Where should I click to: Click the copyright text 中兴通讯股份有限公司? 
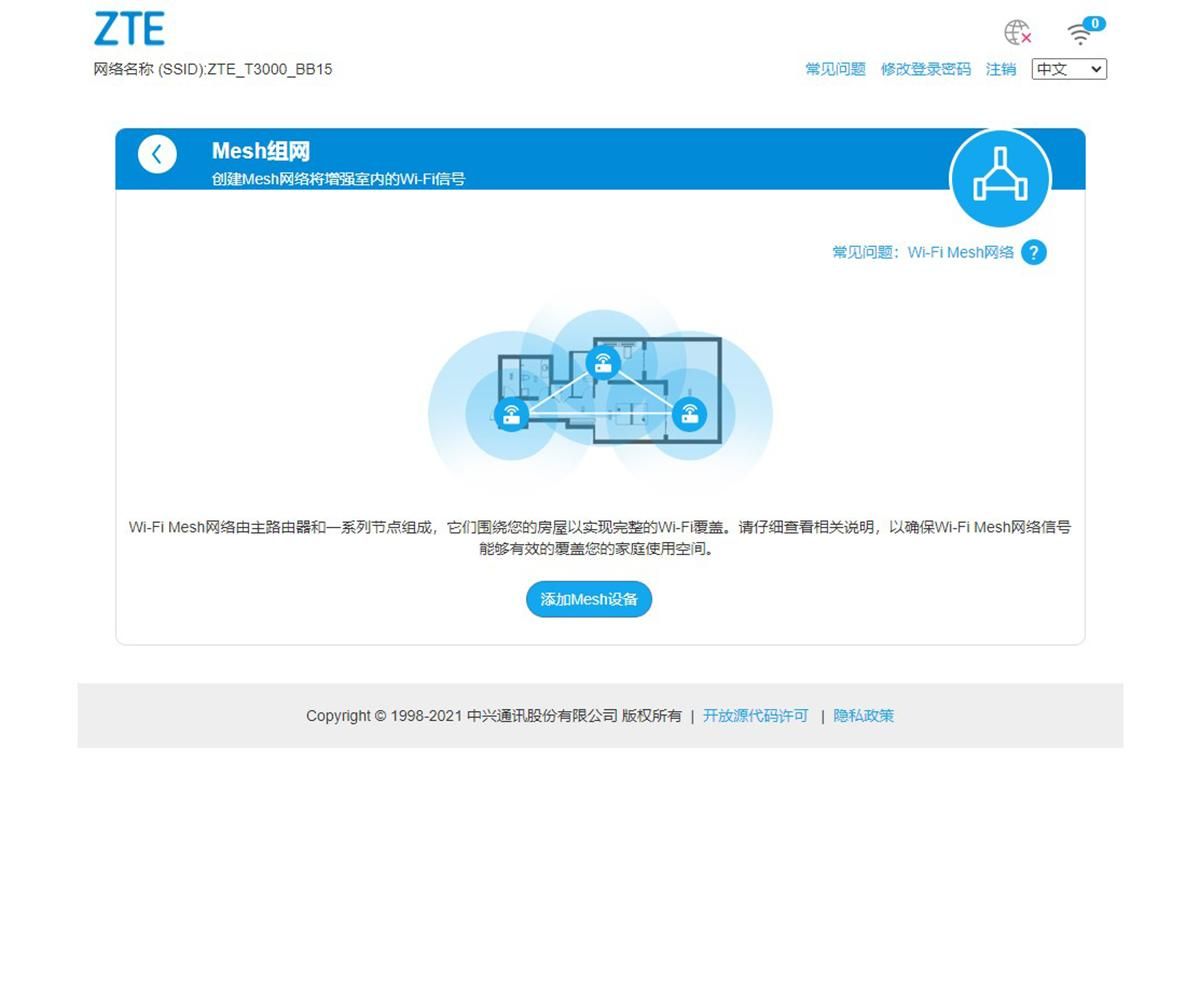click(x=542, y=716)
